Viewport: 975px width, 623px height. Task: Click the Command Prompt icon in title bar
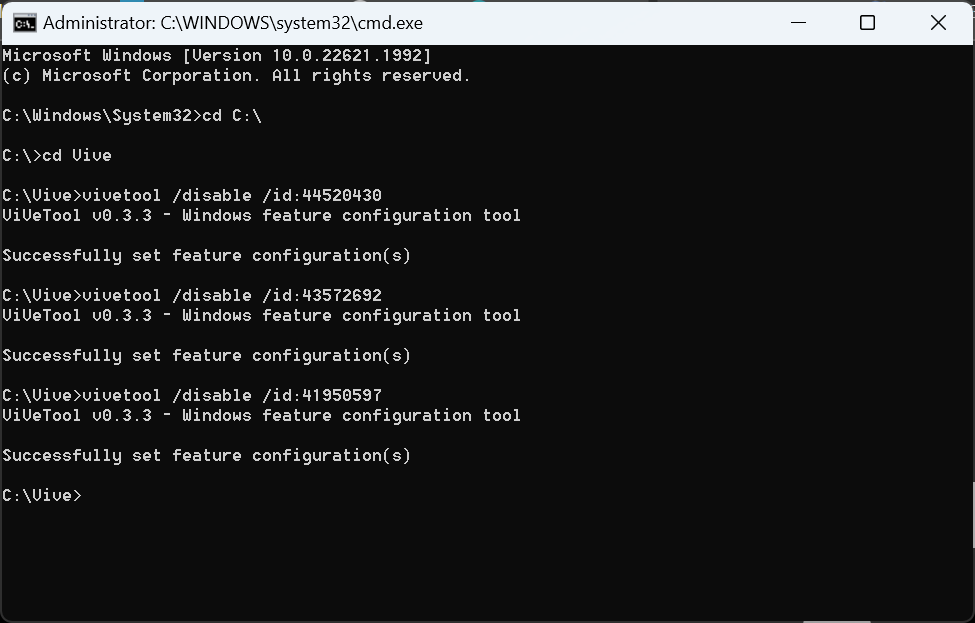(x=27, y=22)
